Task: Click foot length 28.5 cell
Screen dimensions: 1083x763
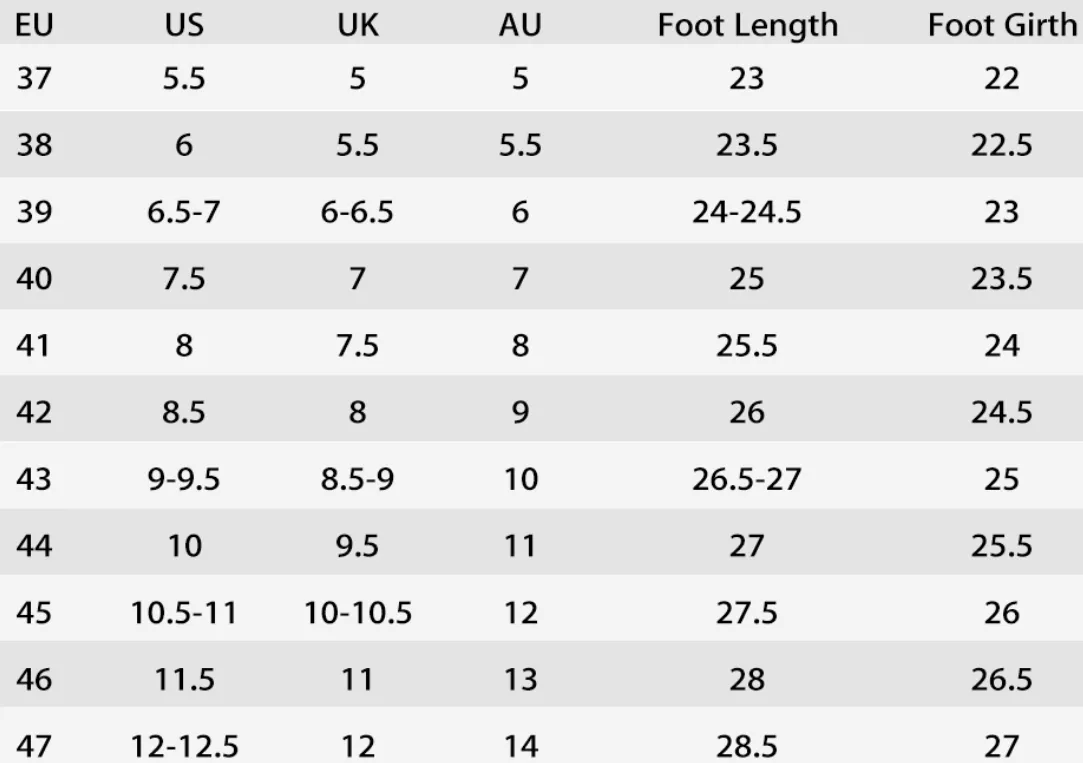Action: 747,746
